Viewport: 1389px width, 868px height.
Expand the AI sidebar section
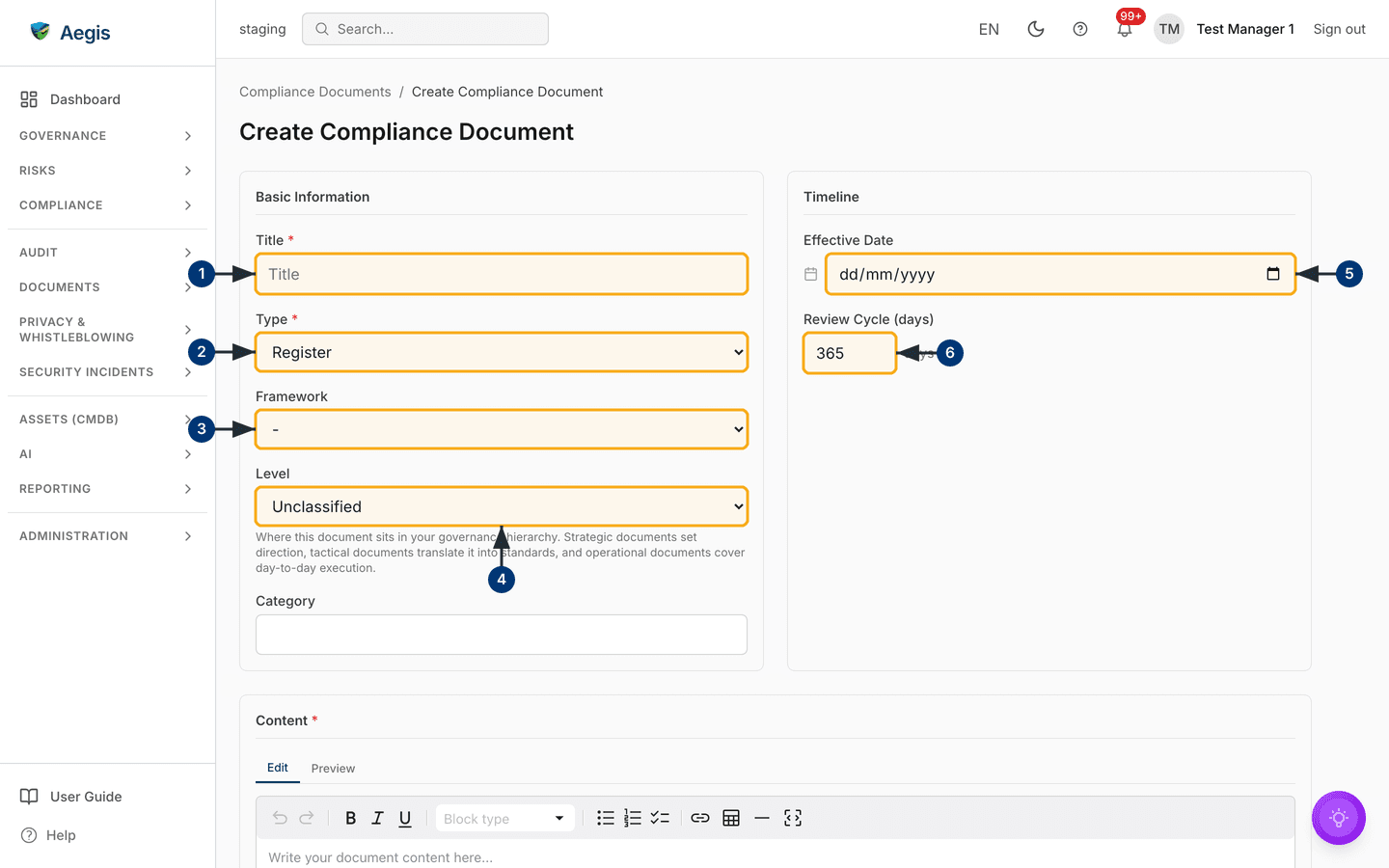pos(107,454)
